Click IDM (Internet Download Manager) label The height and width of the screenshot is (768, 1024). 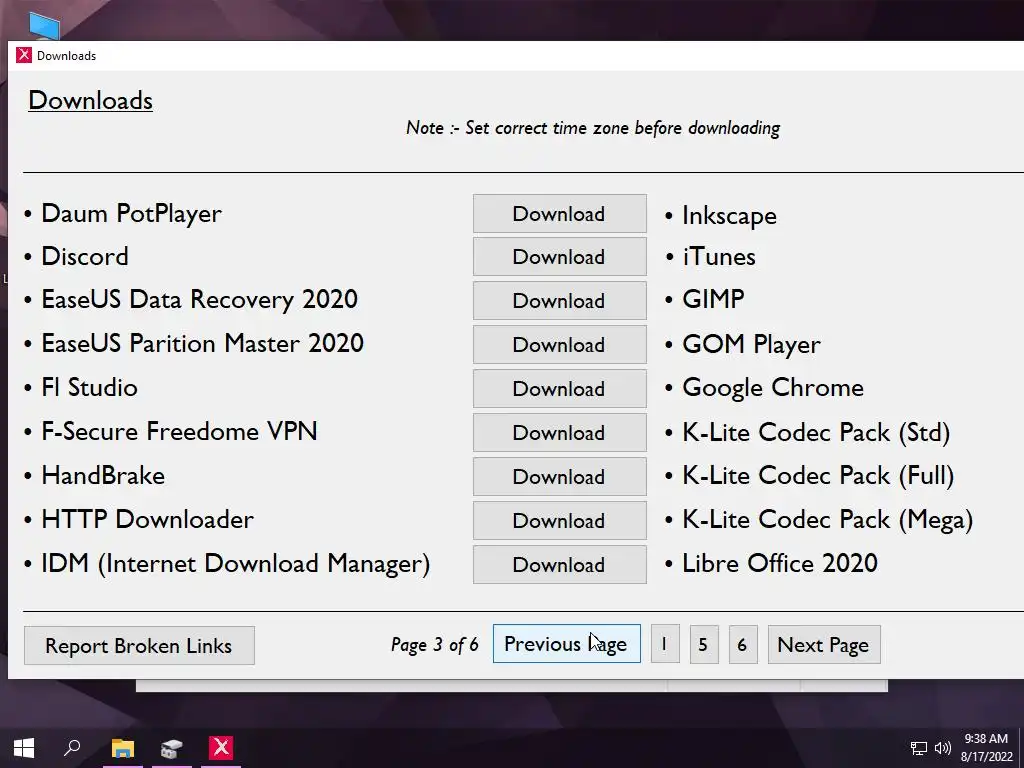tap(236, 564)
